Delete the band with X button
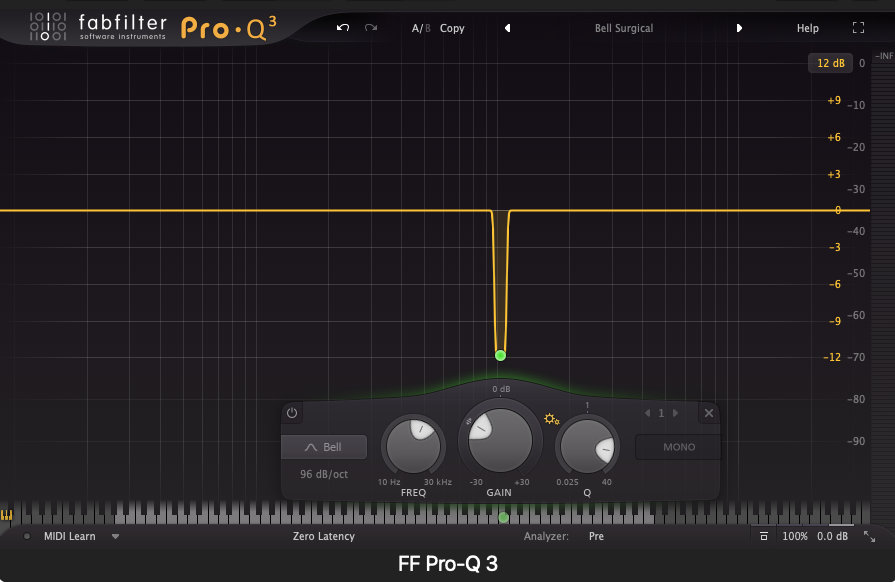This screenshot has width=895, height=582. (708, 413)
